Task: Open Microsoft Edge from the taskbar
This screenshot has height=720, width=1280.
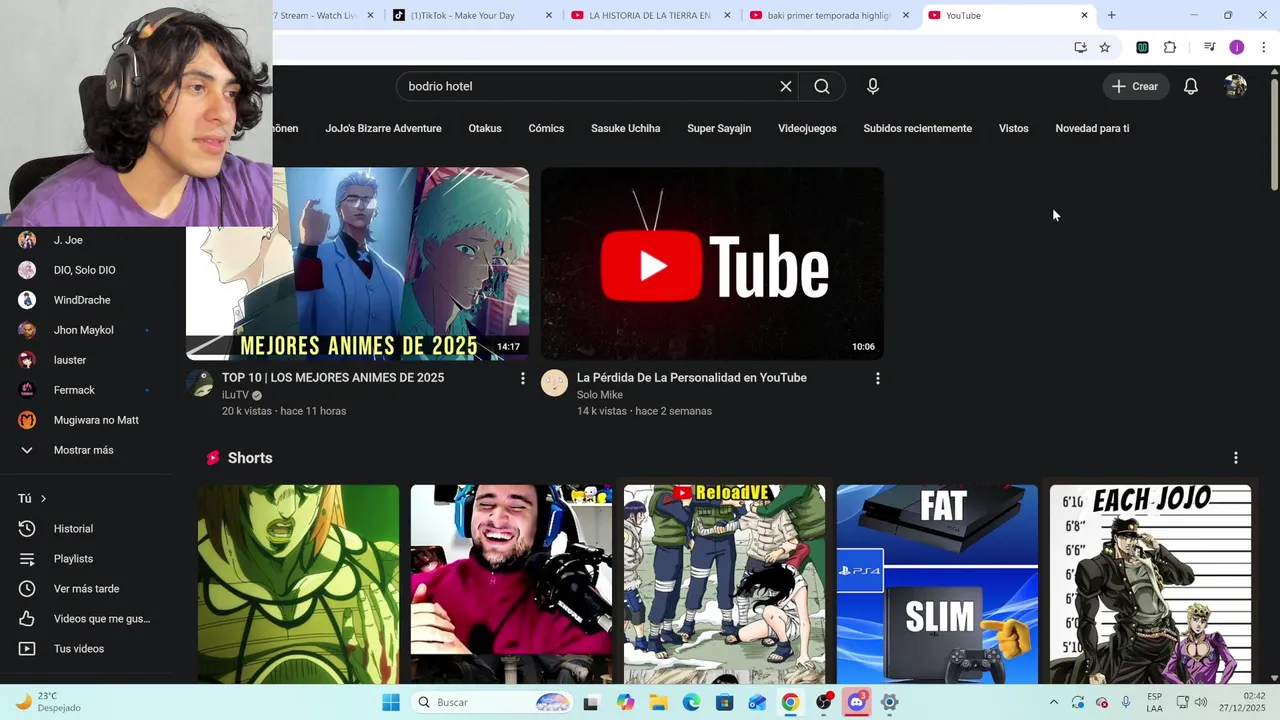Action: pyautogui.click(x=692, y=702)
